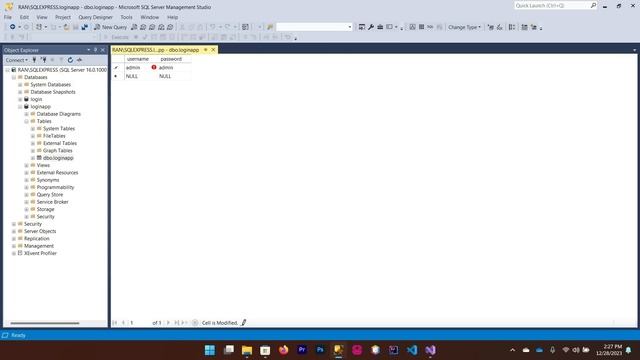The image size is (640, 360).
Task: Click Disconnect plug icon in Object Explorer
Action: pyautogui.click(x=44, y=60)
